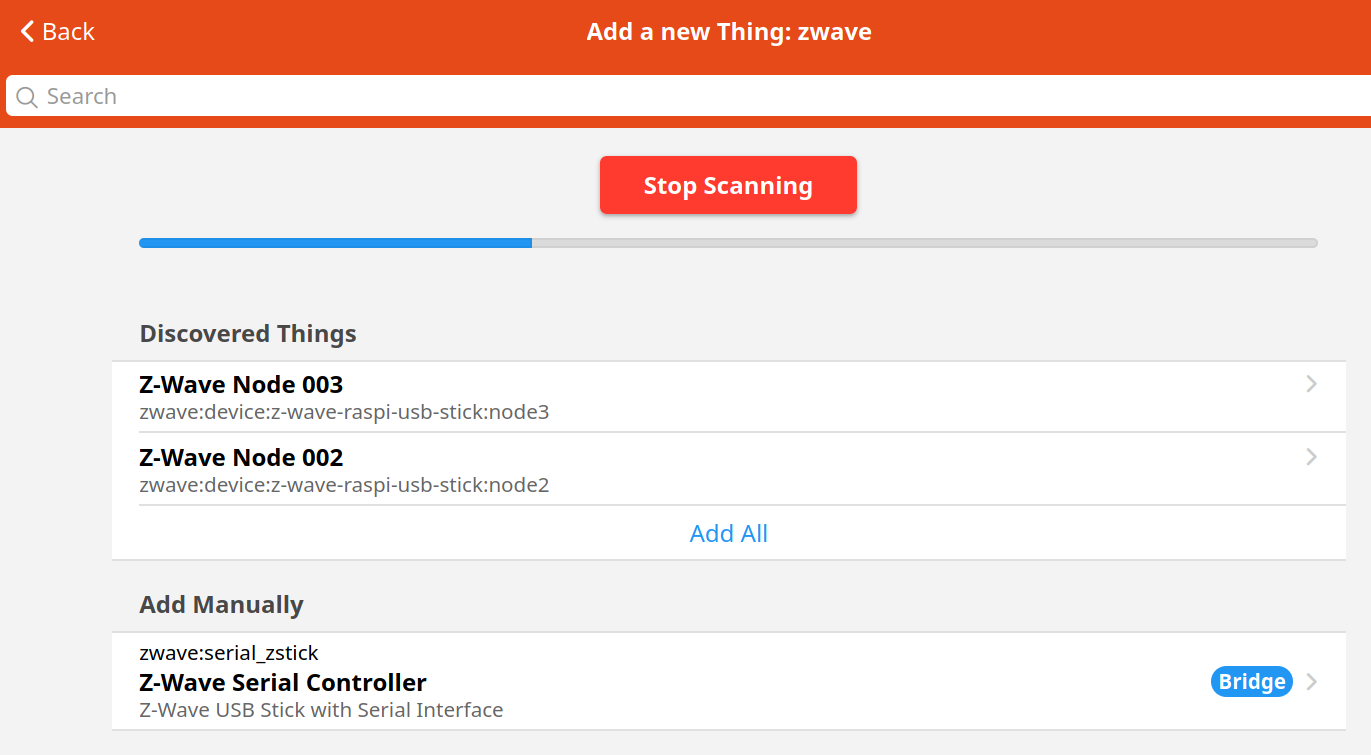Select Z-Wave Serial Controller entry
The image size is (1371, 755).
click(728, 681)
